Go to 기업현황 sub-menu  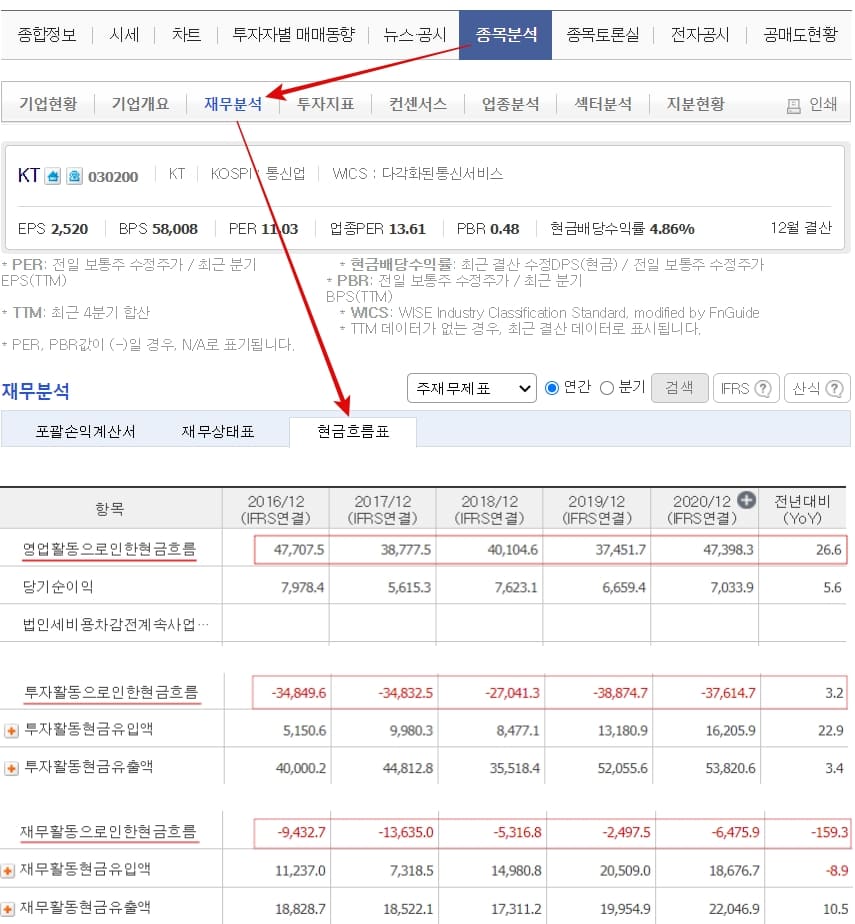48,104
